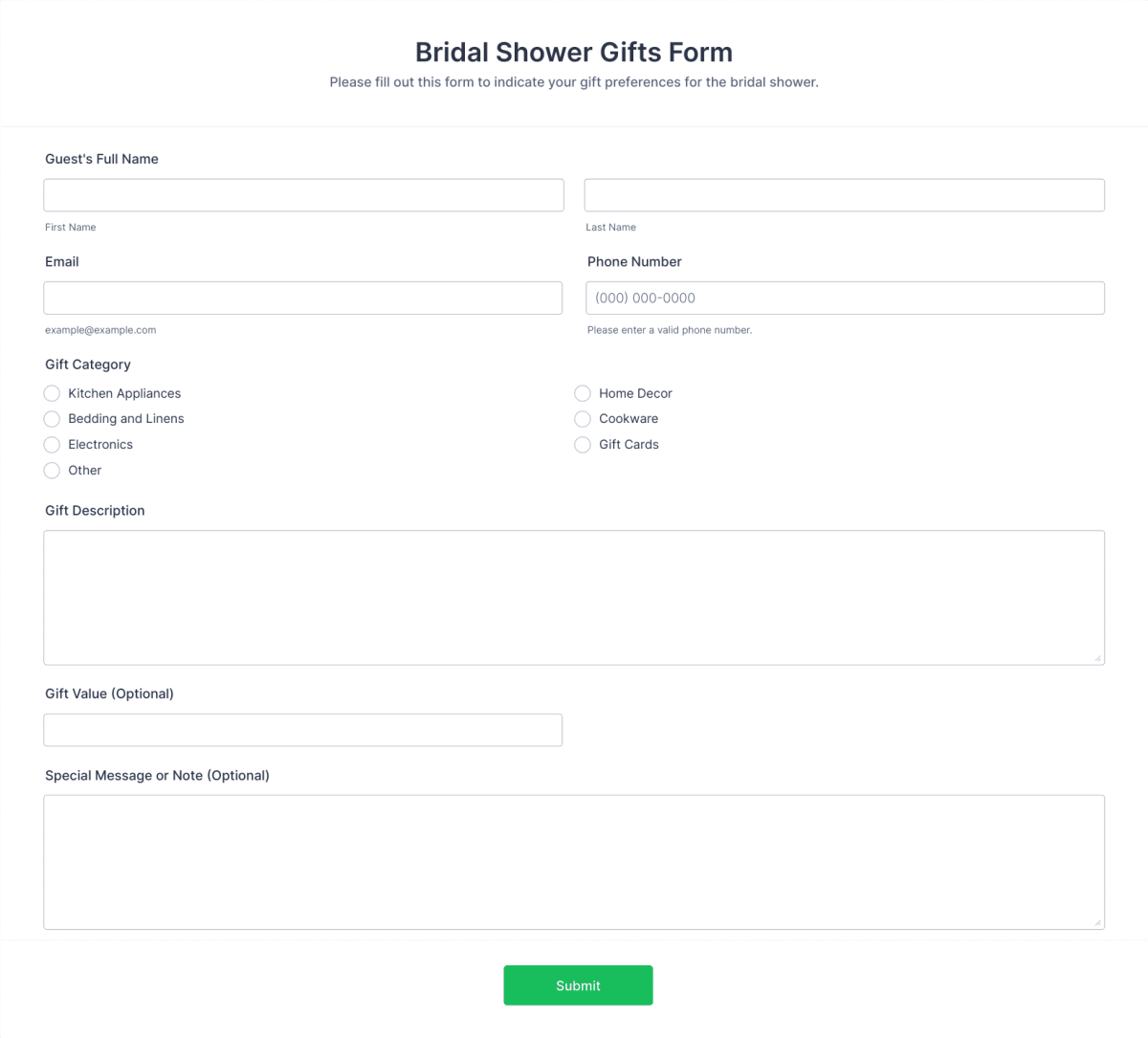Click inside the Last Name field
The width and height of the screenshot is (1148, 1038).
(845, 195)
